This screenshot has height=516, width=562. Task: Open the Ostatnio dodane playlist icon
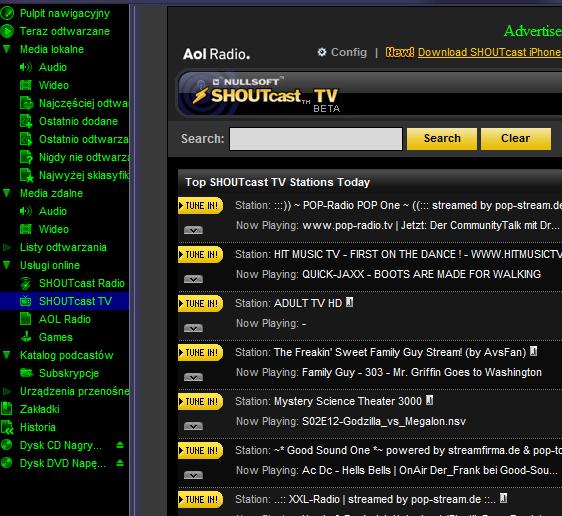pos(26,121)
